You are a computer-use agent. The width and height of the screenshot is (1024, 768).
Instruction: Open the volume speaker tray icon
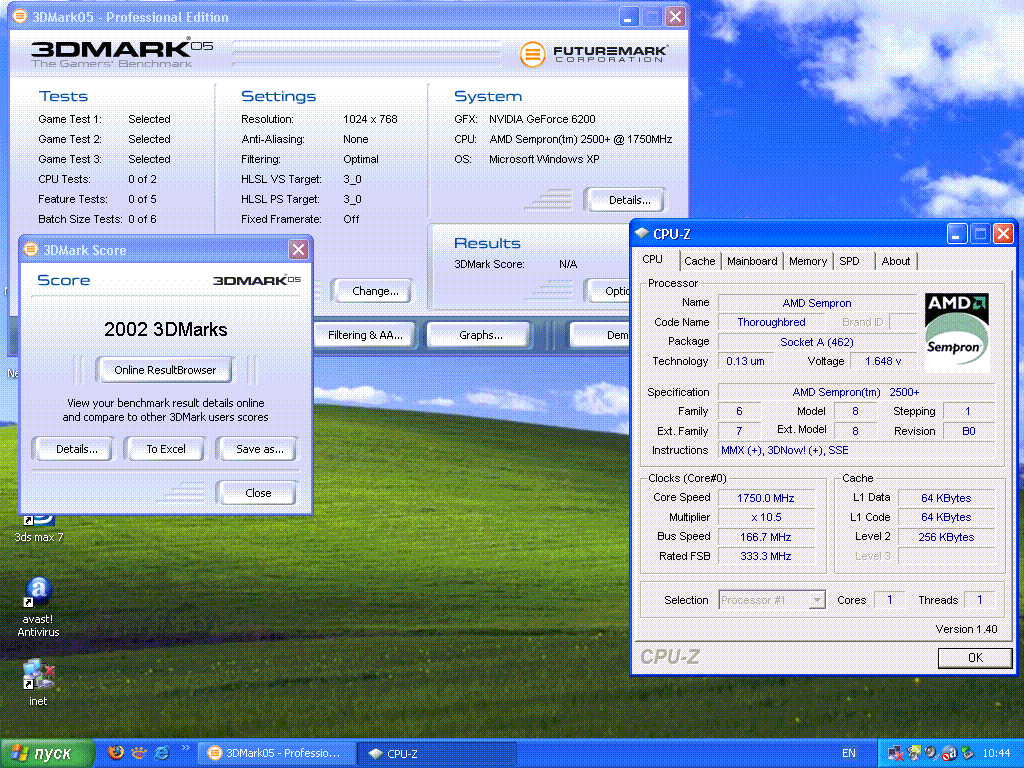coord(931,754)
